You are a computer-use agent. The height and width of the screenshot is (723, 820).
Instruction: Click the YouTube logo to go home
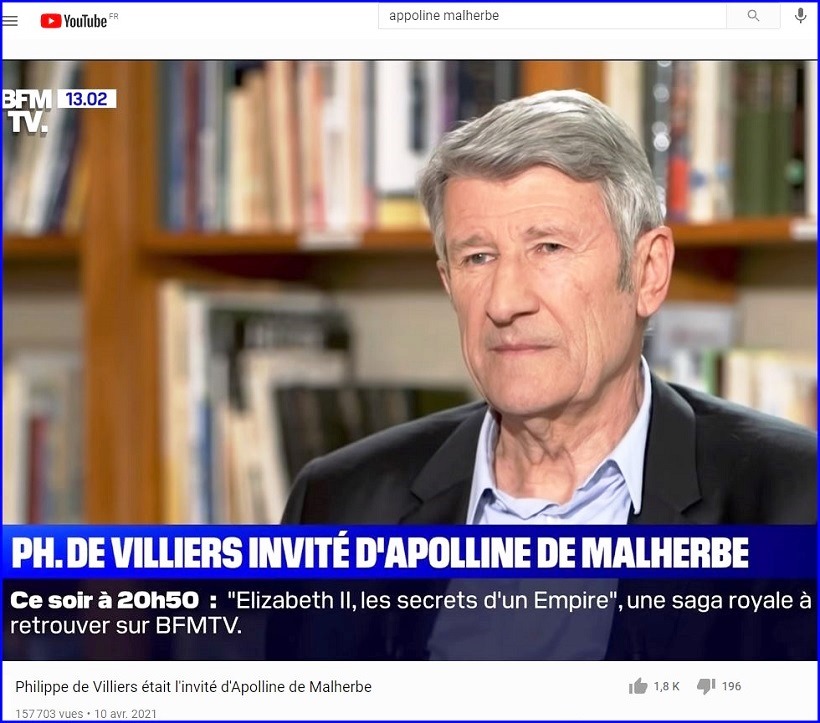point(74,20)
